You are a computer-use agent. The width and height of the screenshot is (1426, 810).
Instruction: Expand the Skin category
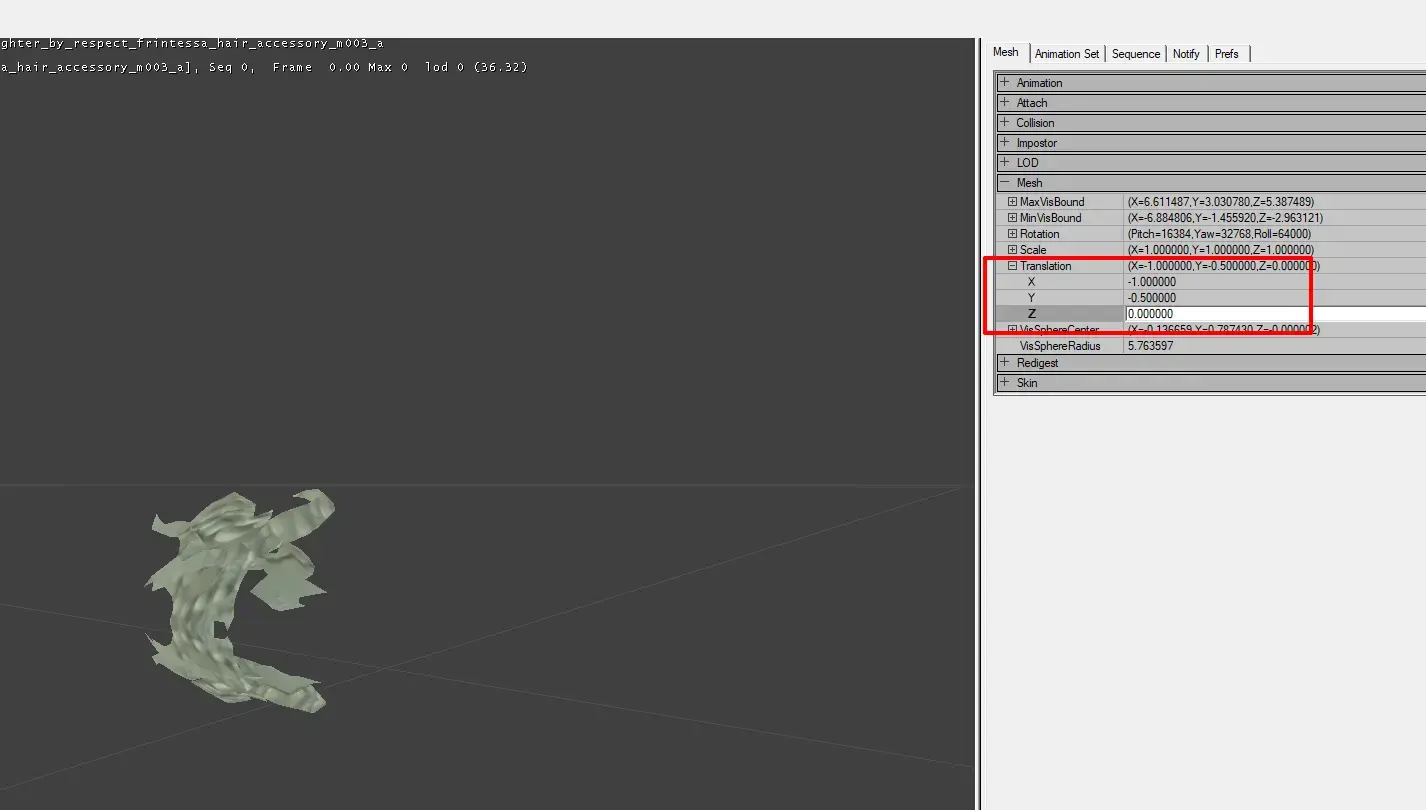[x=1005, y=382]
